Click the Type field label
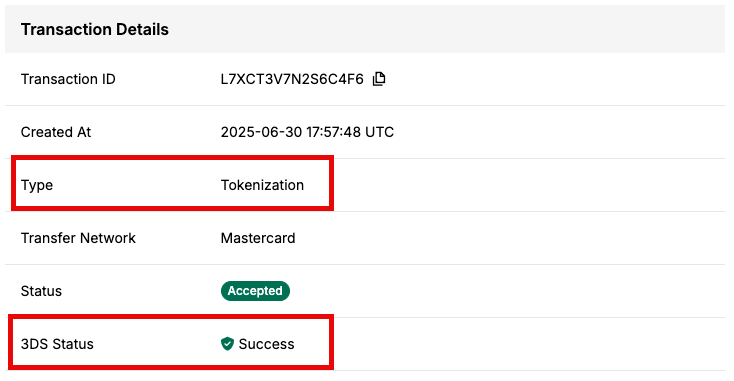Viewport: 734px width, 381px height. 37,185
